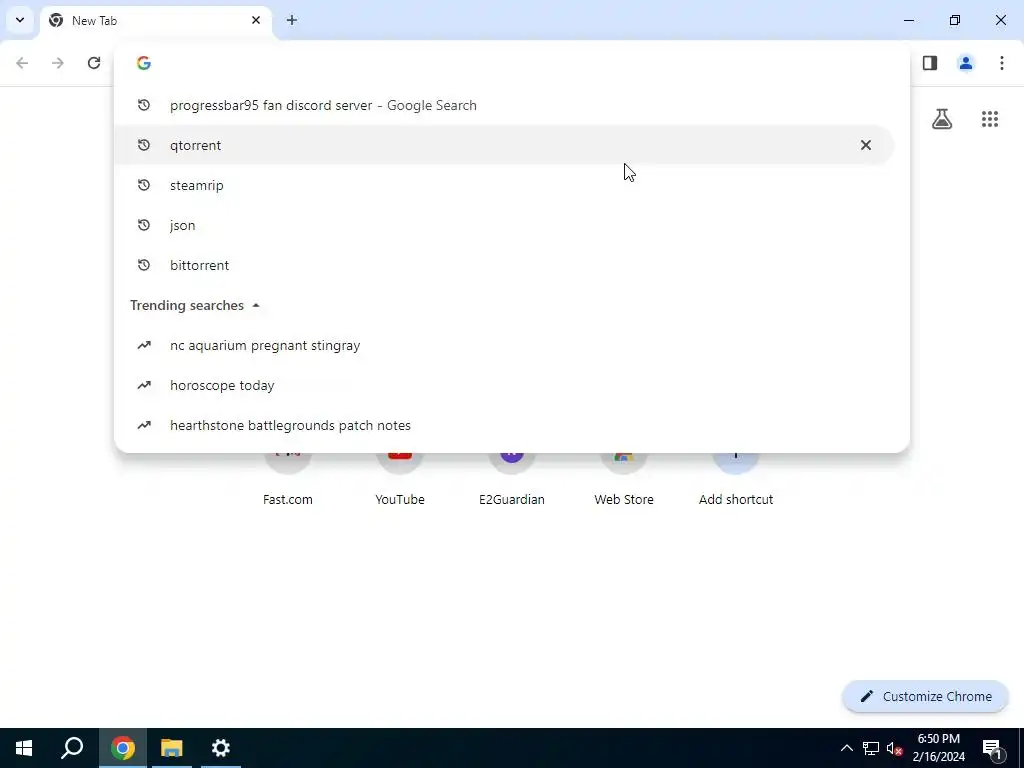Image resolution: width=1024 pixels, height=768 pixels.
Task: Open hearthstone battlegrounds patch notes trend
Action: (x=504, y=425)
